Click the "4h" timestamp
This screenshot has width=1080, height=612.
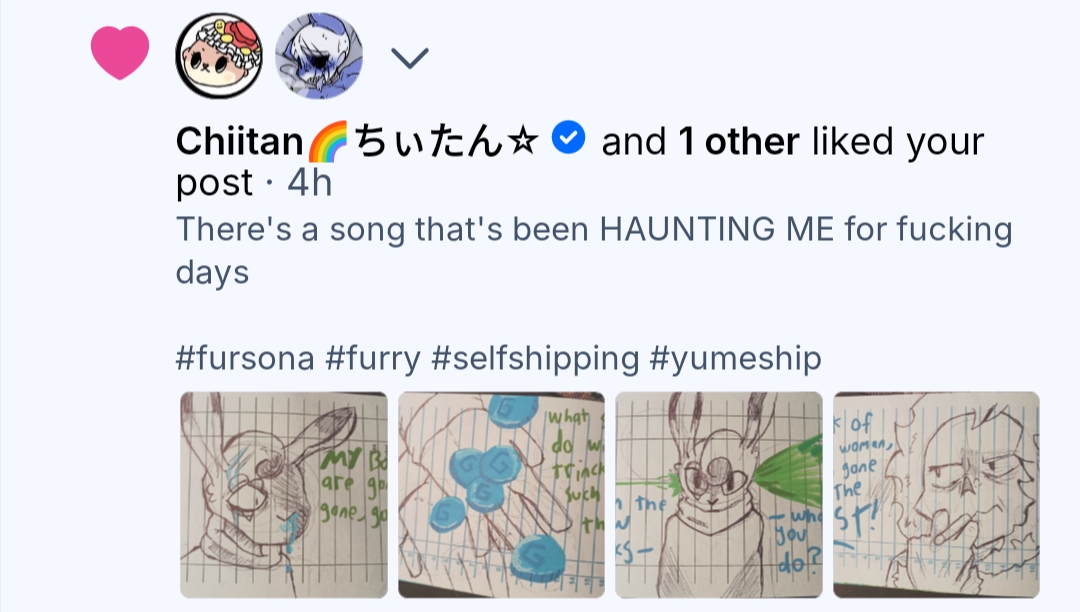[309, 183]
